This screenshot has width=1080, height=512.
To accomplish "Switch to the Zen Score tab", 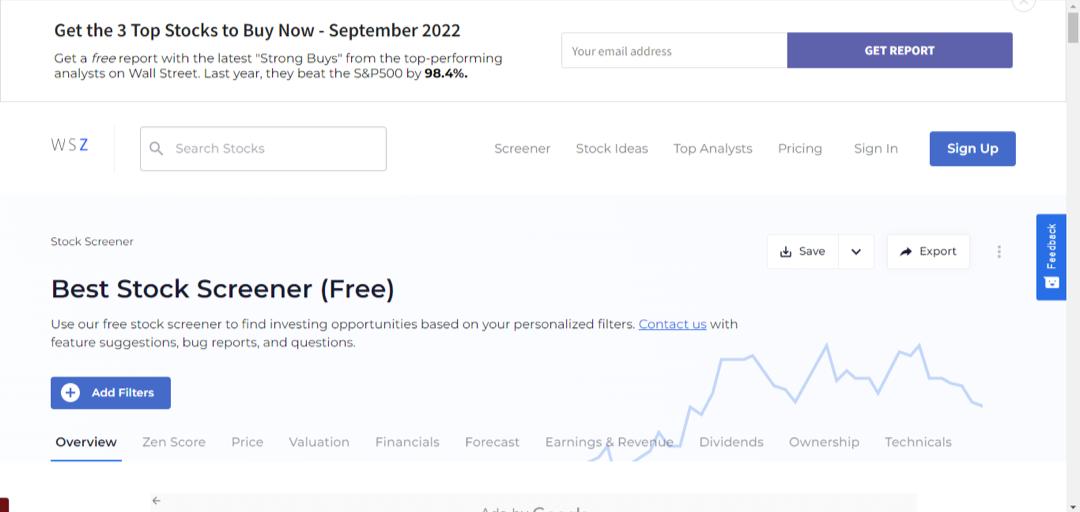I will (x=174, y=442).
